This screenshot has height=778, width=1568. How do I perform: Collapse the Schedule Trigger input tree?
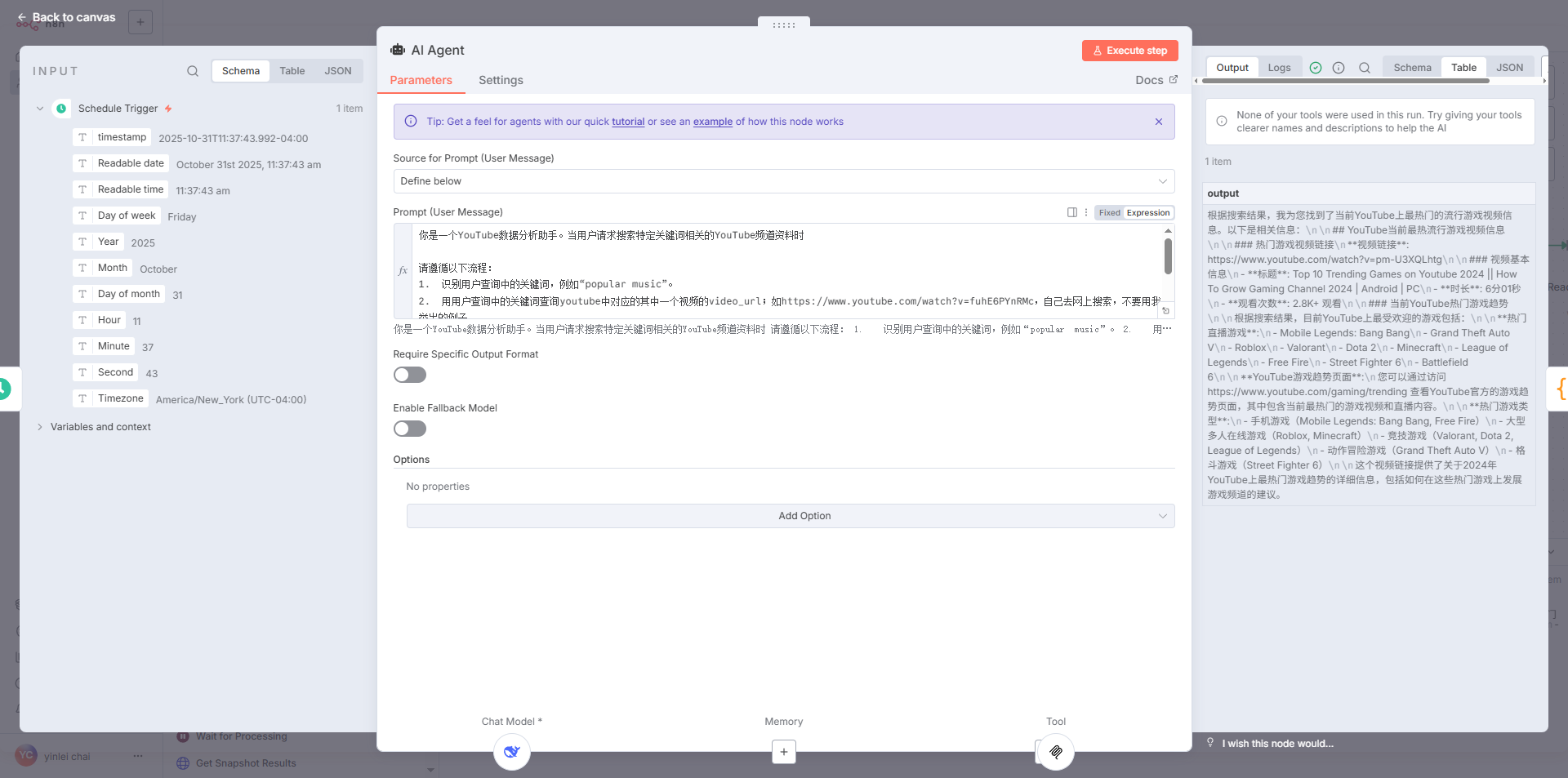40,109
